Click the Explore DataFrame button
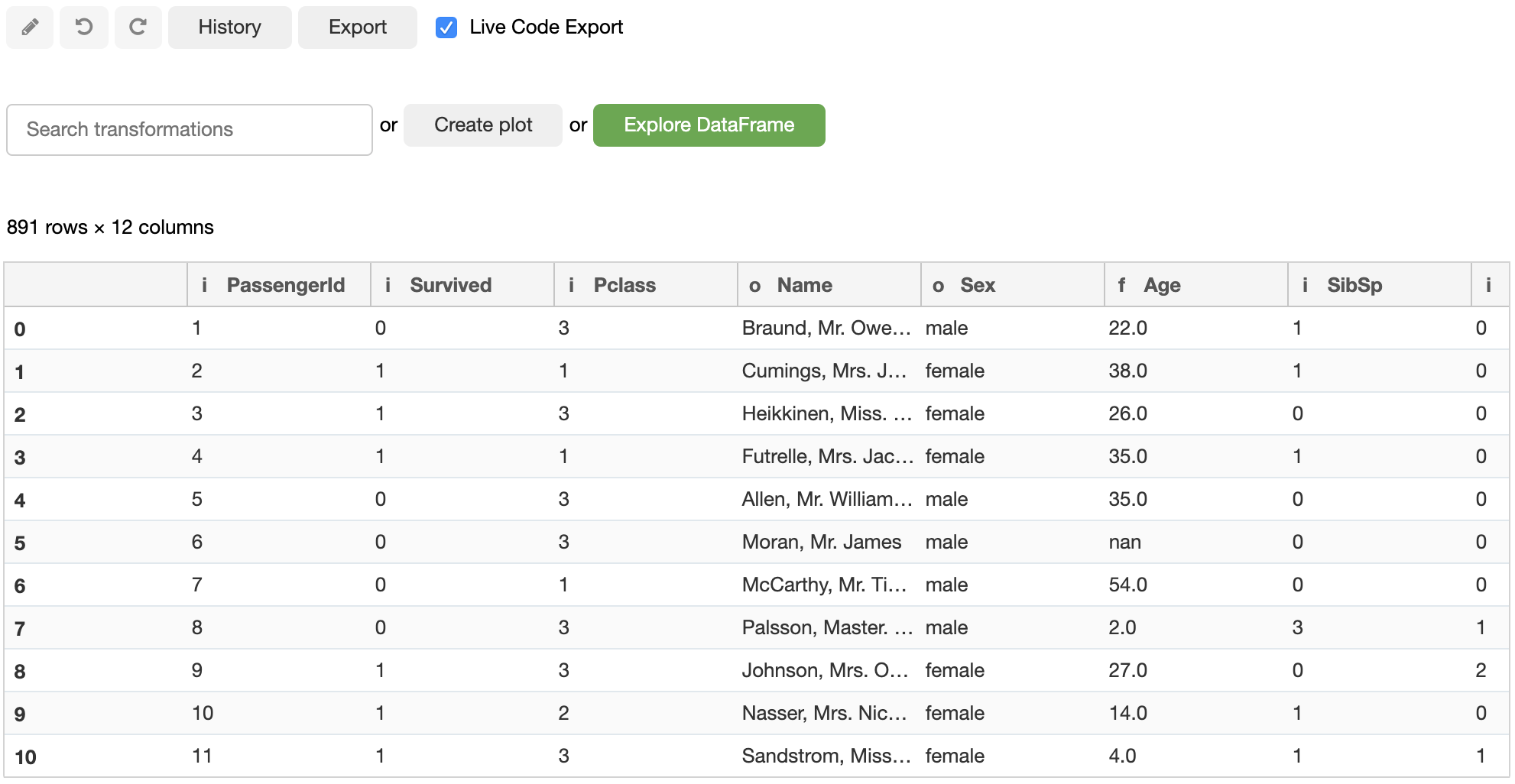This screenshot has height=784, width=1515. pyautogui.click(x=709, y=125)
